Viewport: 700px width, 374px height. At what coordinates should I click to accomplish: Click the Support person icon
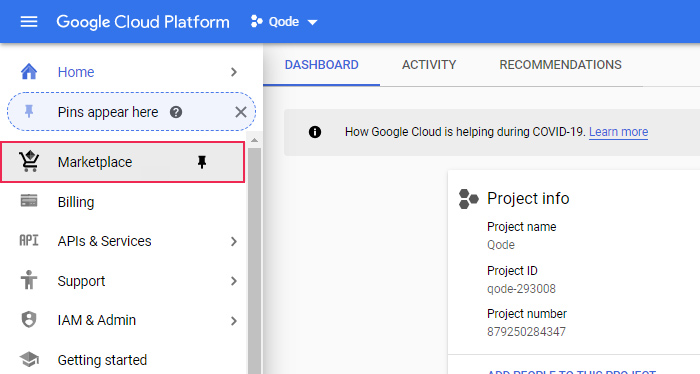point(29,280)
